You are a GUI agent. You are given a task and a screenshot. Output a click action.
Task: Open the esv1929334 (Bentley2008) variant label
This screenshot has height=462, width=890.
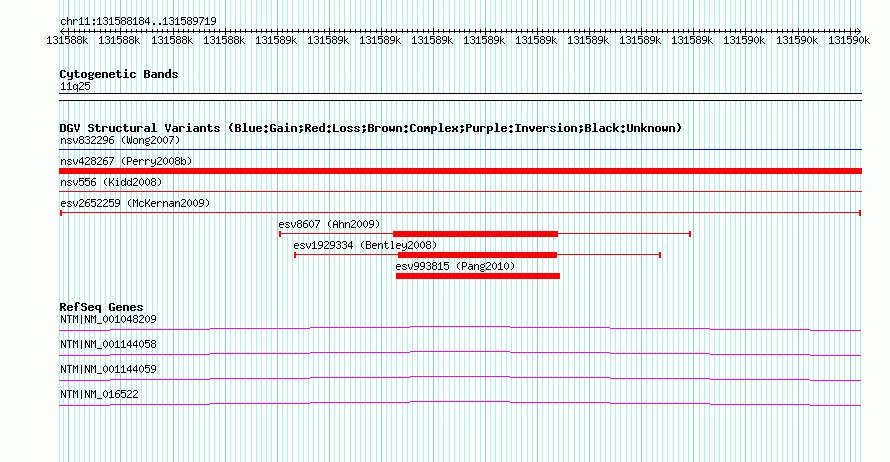[365, 245]
